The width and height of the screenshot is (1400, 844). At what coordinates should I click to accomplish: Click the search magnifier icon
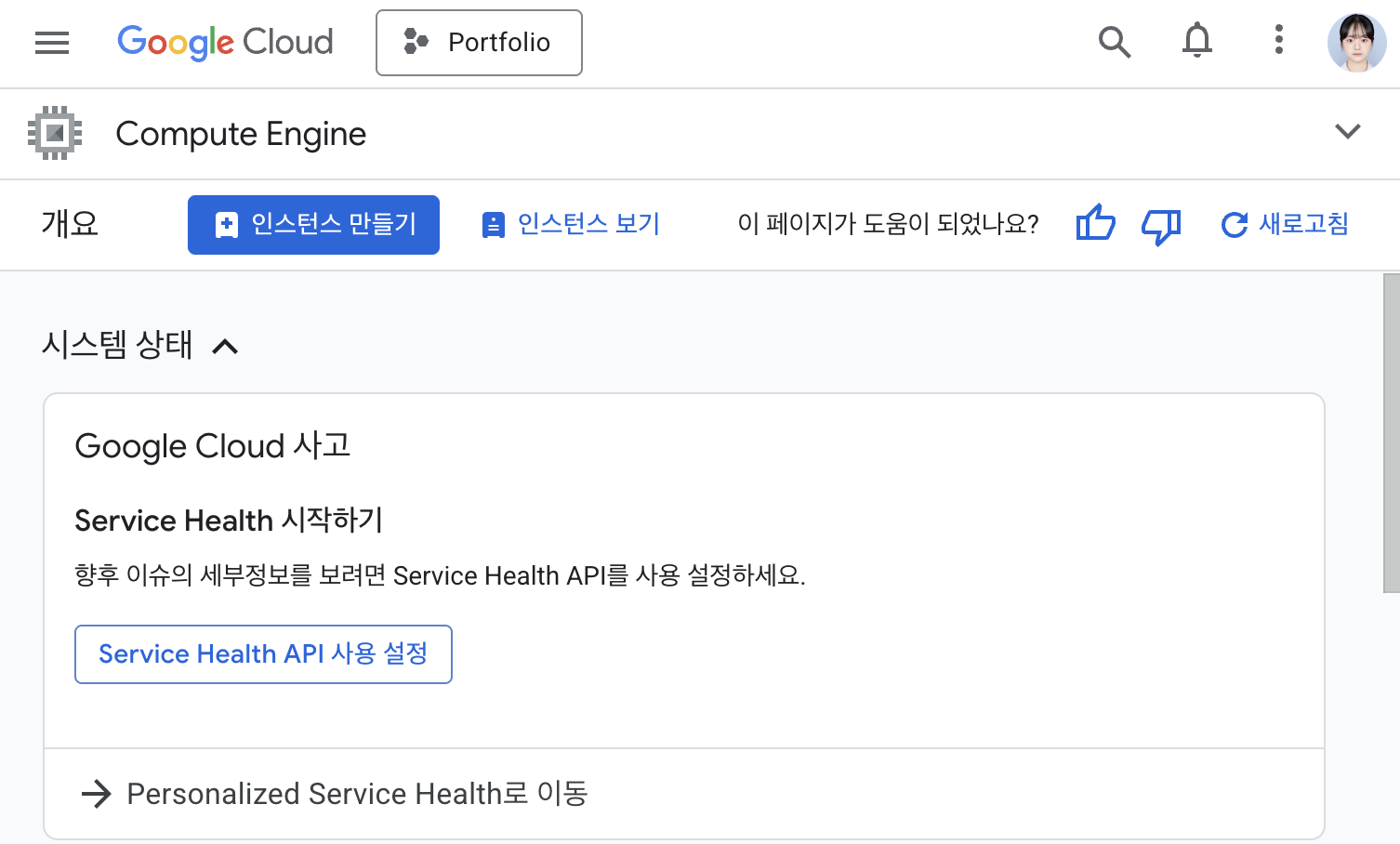coord(1114,42)
